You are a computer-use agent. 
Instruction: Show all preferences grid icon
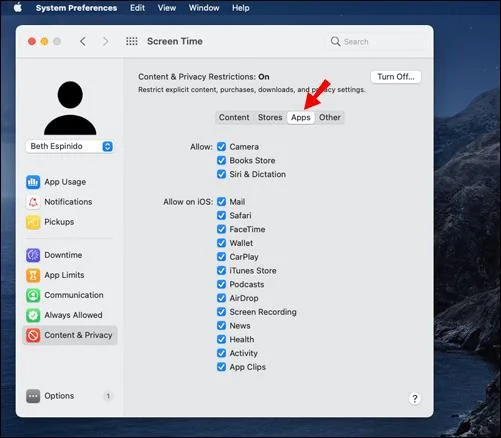pyautogui.click(x=132, y=41)
